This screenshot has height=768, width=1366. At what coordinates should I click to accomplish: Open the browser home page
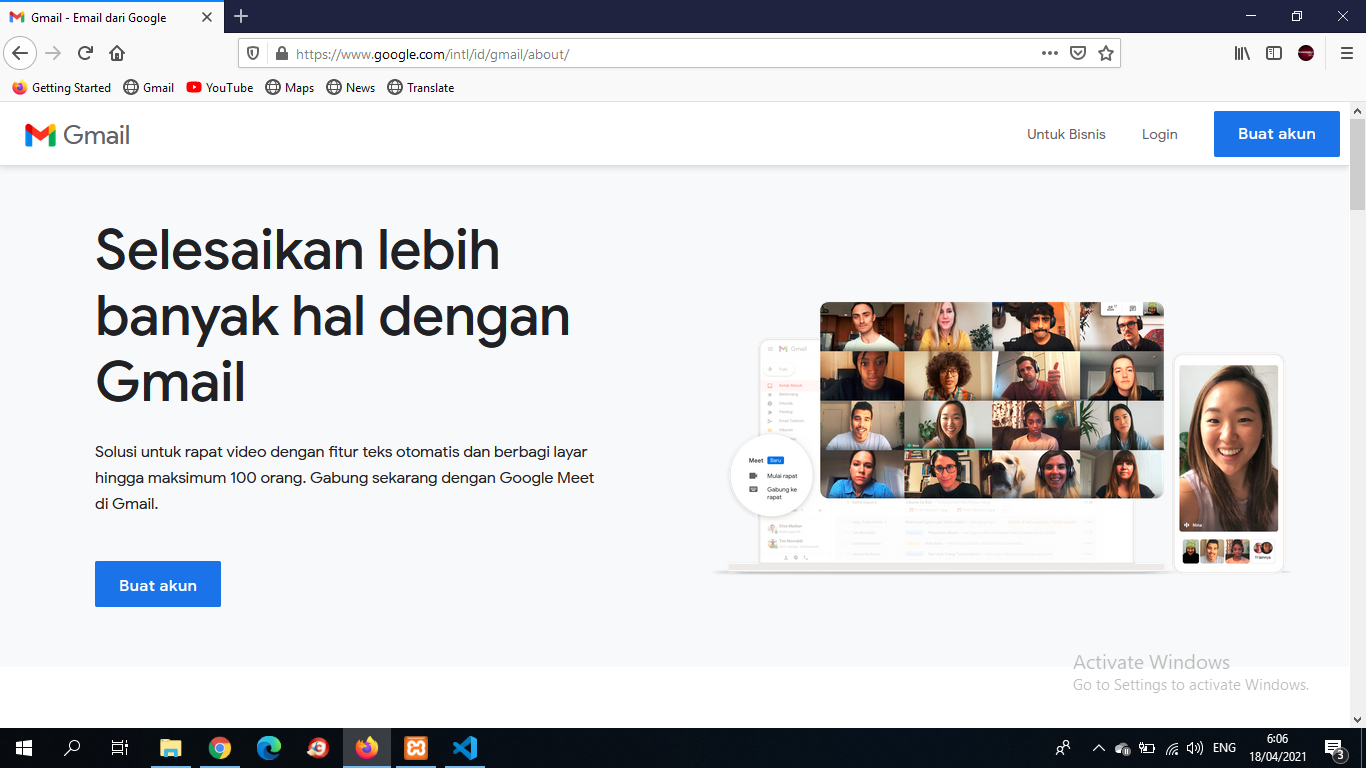coord(117,53)
